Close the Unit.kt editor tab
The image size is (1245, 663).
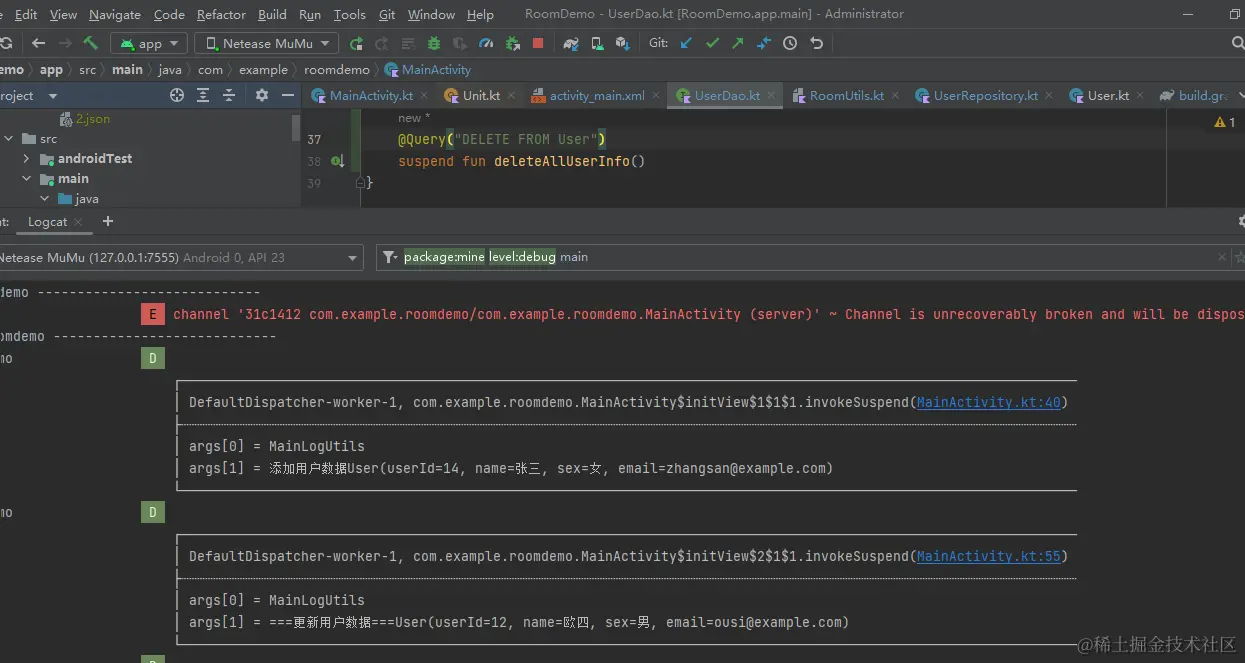pyautogui.click(x=512, y=96)
